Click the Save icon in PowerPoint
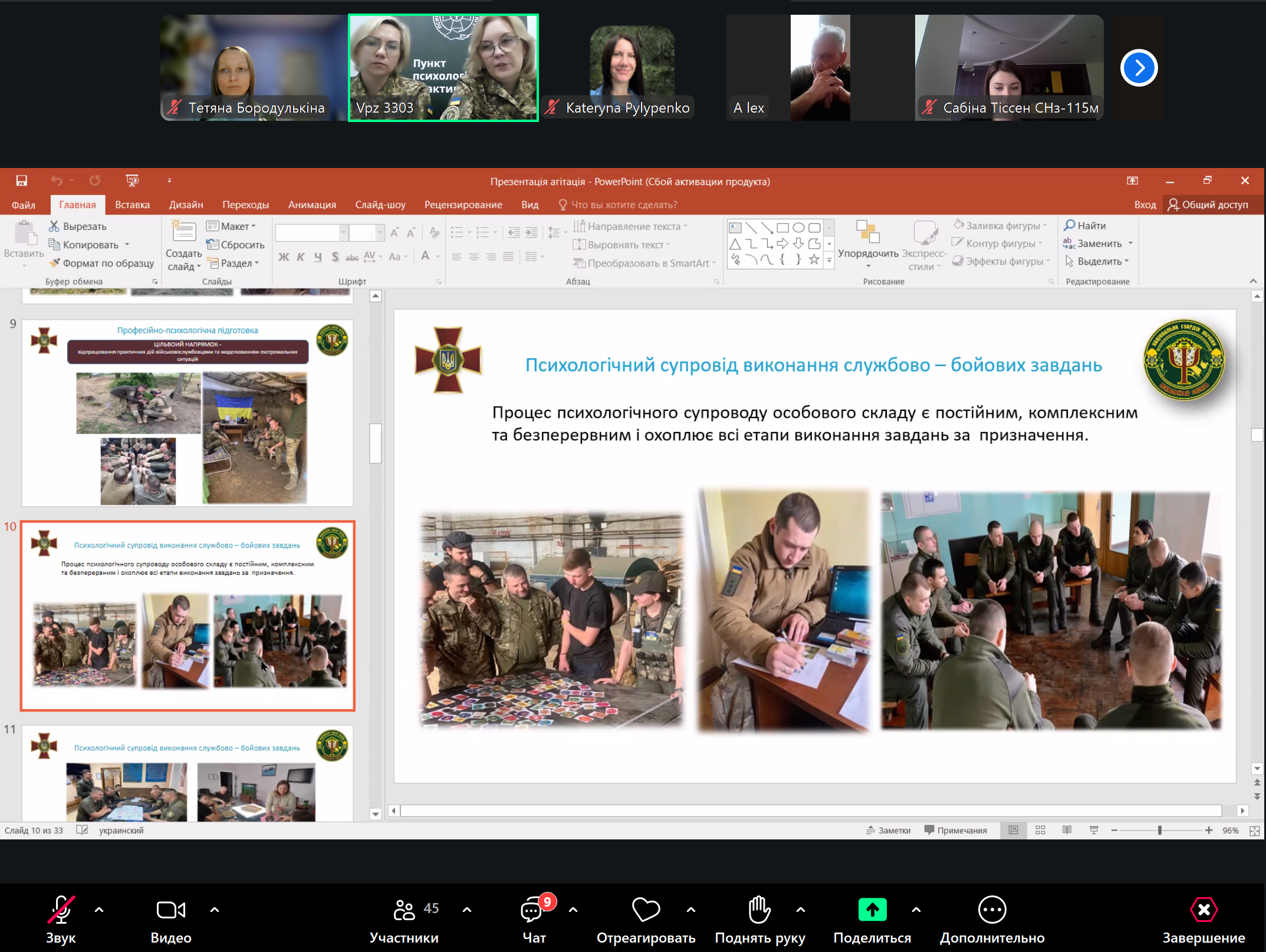The image size is (1266, 952). [22, 180]
